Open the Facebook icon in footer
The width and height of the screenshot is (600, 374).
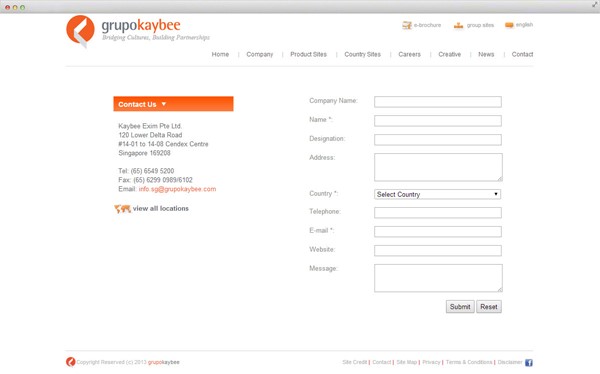click(x=528, y=362)
